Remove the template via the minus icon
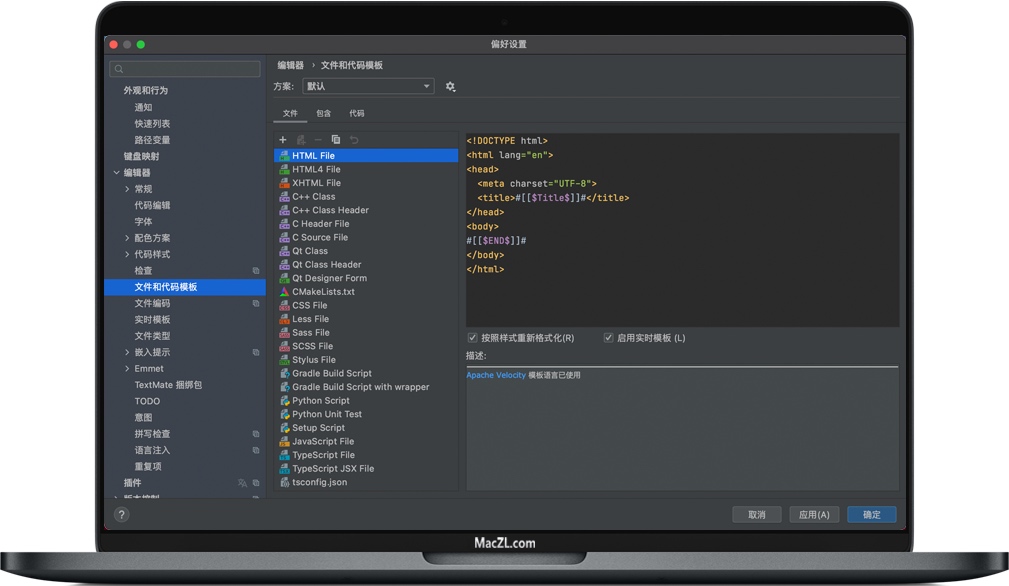This screenshot has width=1009, height=586. tap(318, 139)
